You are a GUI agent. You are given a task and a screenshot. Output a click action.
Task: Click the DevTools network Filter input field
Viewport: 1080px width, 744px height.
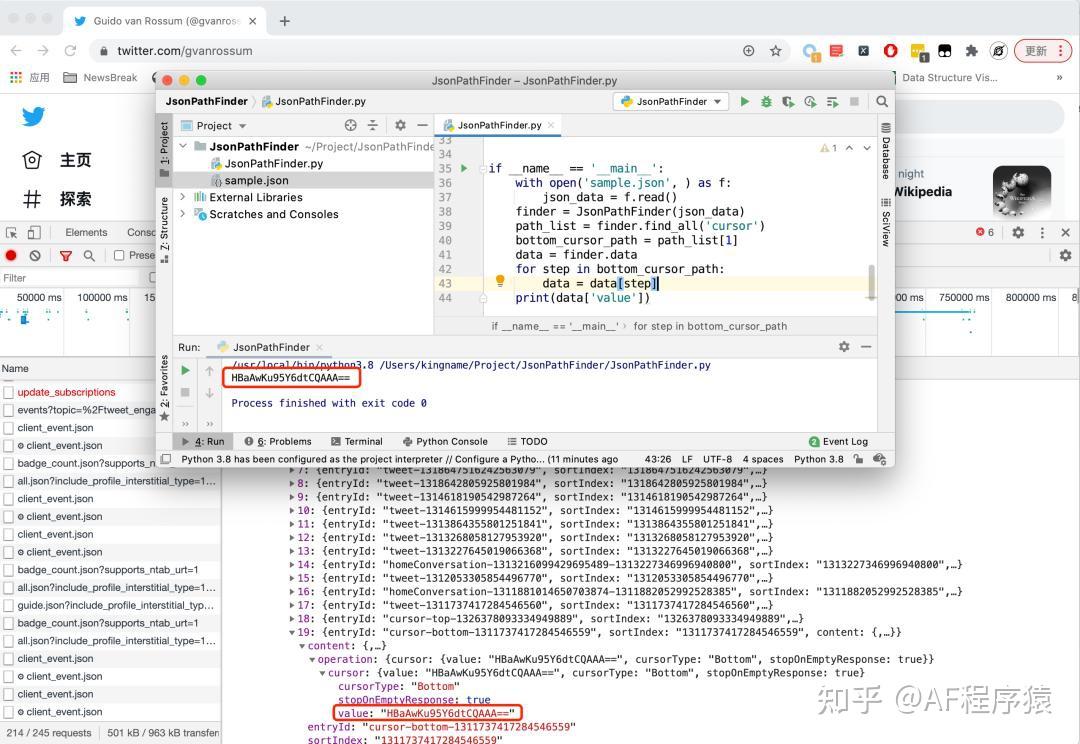(x=70, y=278)
